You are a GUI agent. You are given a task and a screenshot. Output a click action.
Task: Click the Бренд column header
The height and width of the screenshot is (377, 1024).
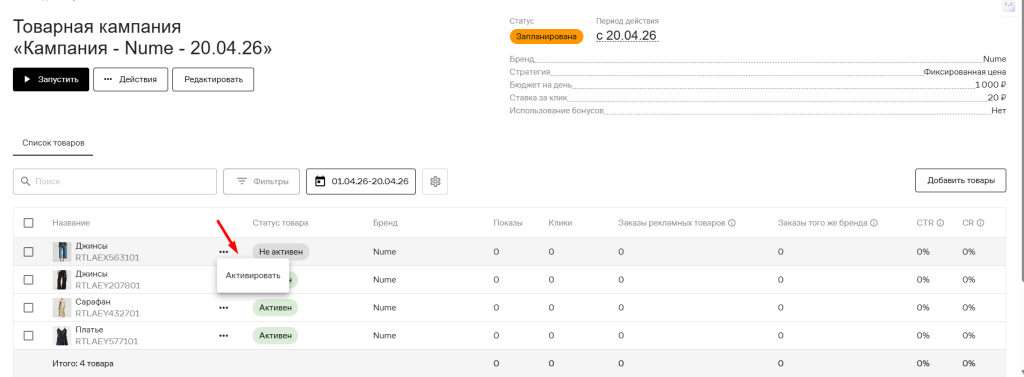[x=385, y=223]
